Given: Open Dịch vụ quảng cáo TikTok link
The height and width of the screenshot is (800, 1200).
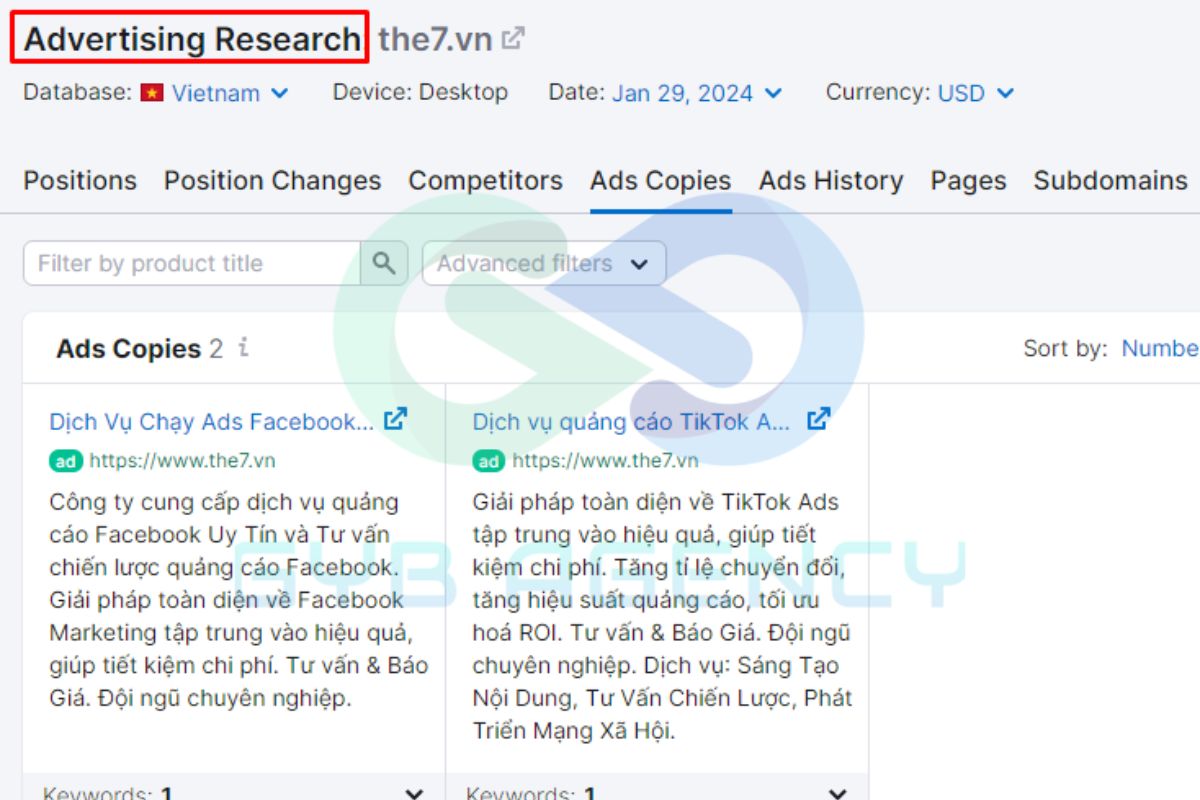Looking at the screenshot, I should click(632, 422).
